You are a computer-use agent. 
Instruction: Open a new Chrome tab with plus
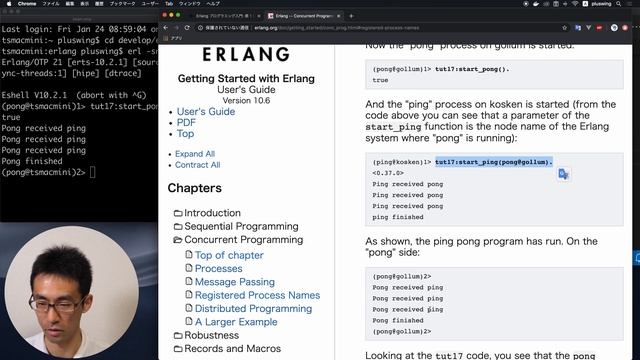pyautogui.click(x=351, y=16)
